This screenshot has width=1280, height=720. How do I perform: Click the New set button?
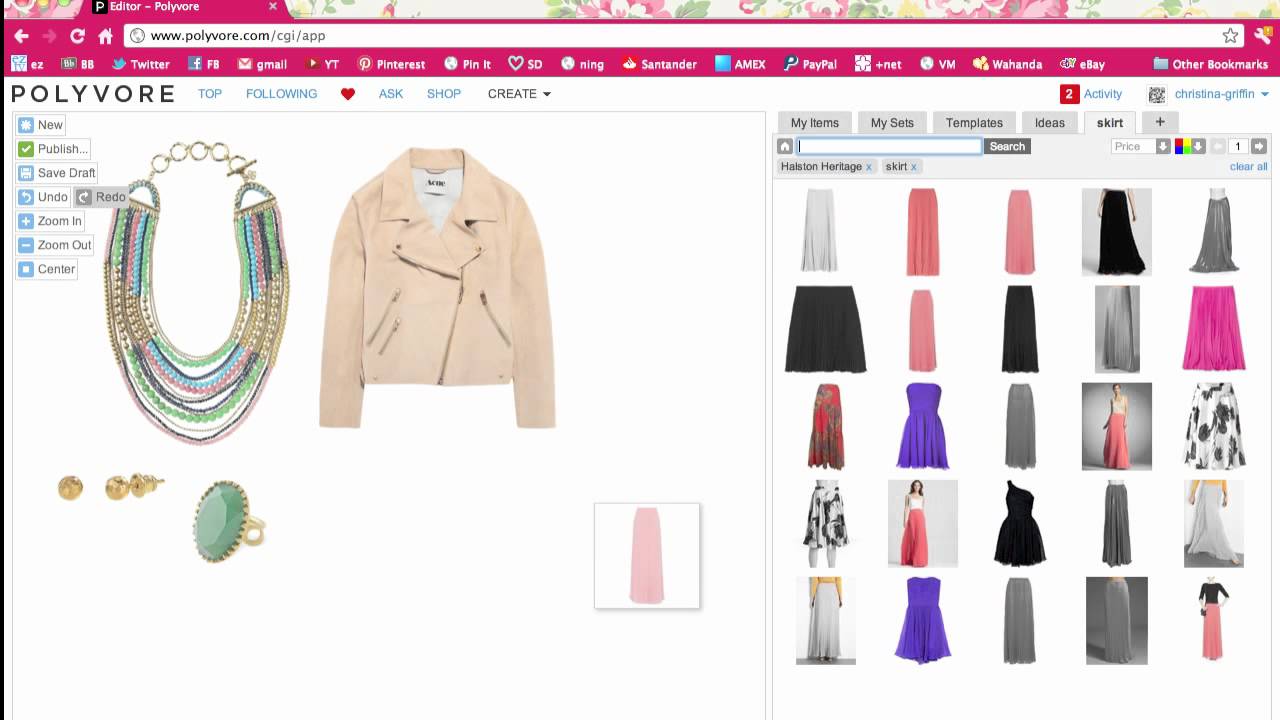coord(41,125)
